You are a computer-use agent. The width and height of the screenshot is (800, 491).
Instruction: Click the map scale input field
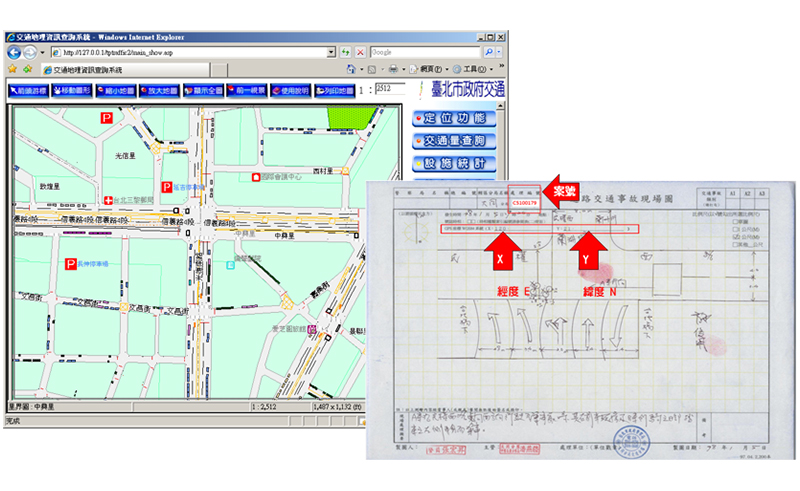tap(388, 90)
